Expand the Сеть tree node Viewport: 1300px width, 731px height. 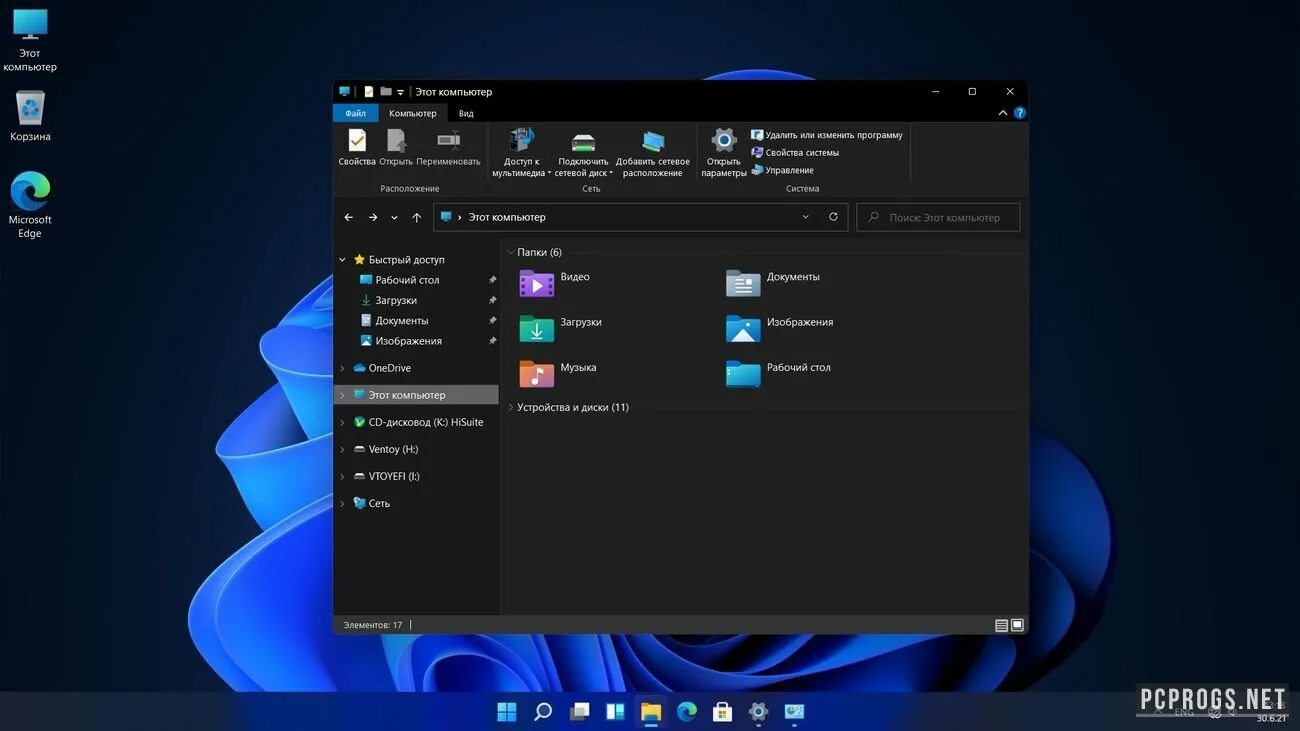tap(343, 503)
